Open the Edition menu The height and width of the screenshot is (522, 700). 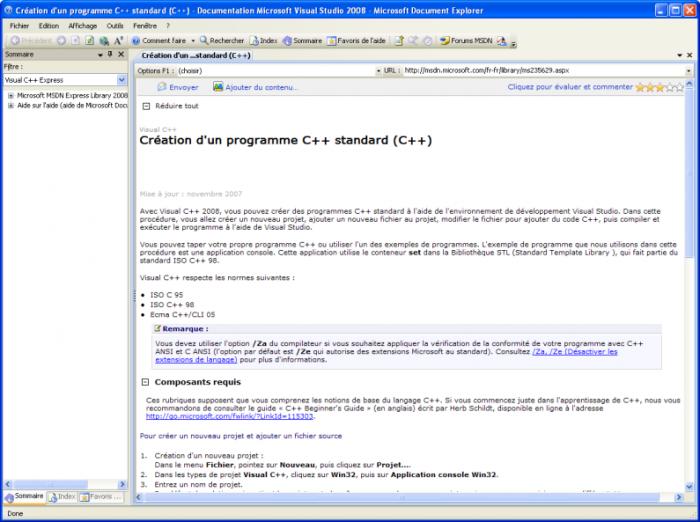(x=49, y=26)
